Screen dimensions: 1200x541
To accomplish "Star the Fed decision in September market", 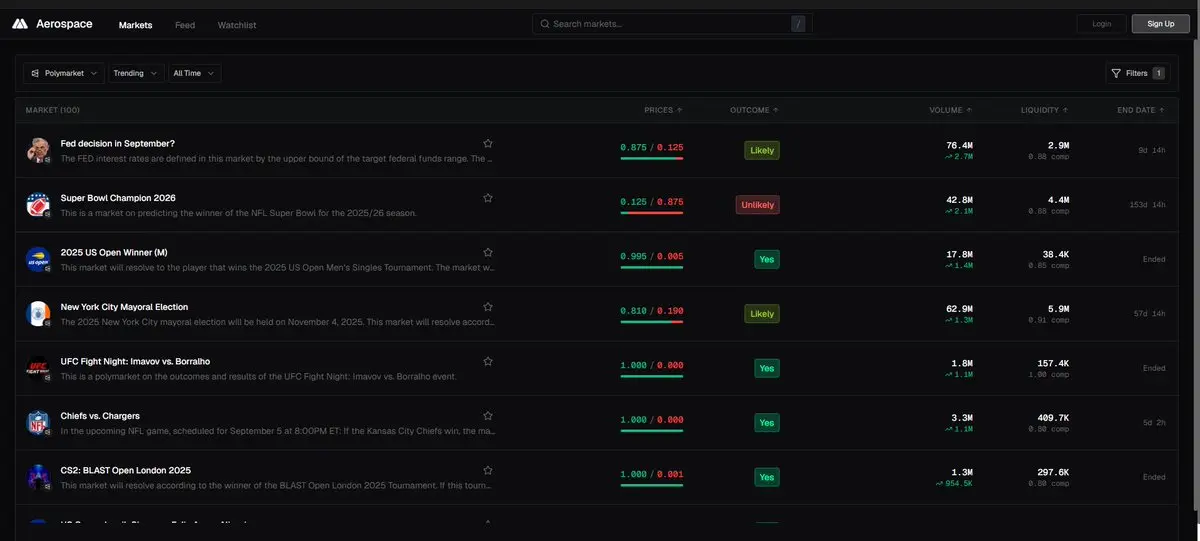I will pos(488,144).
